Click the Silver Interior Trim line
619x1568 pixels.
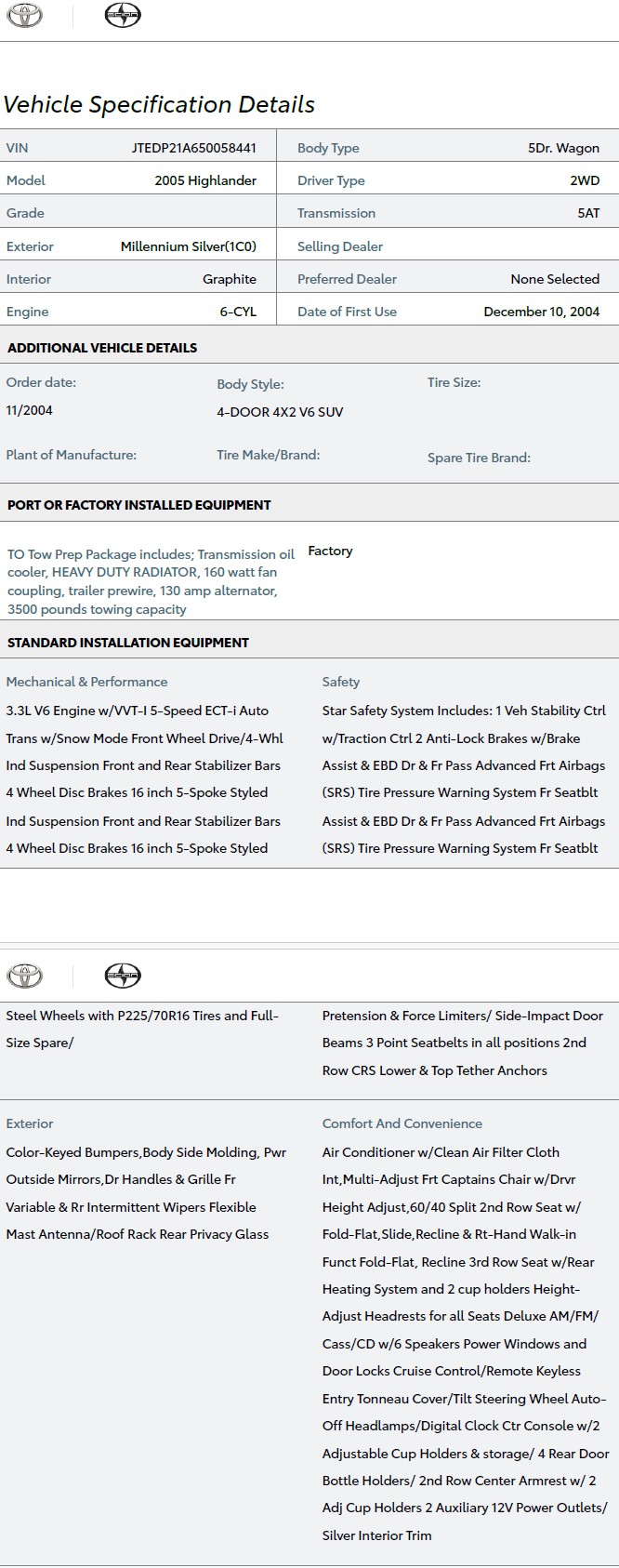click(376, 1535)
